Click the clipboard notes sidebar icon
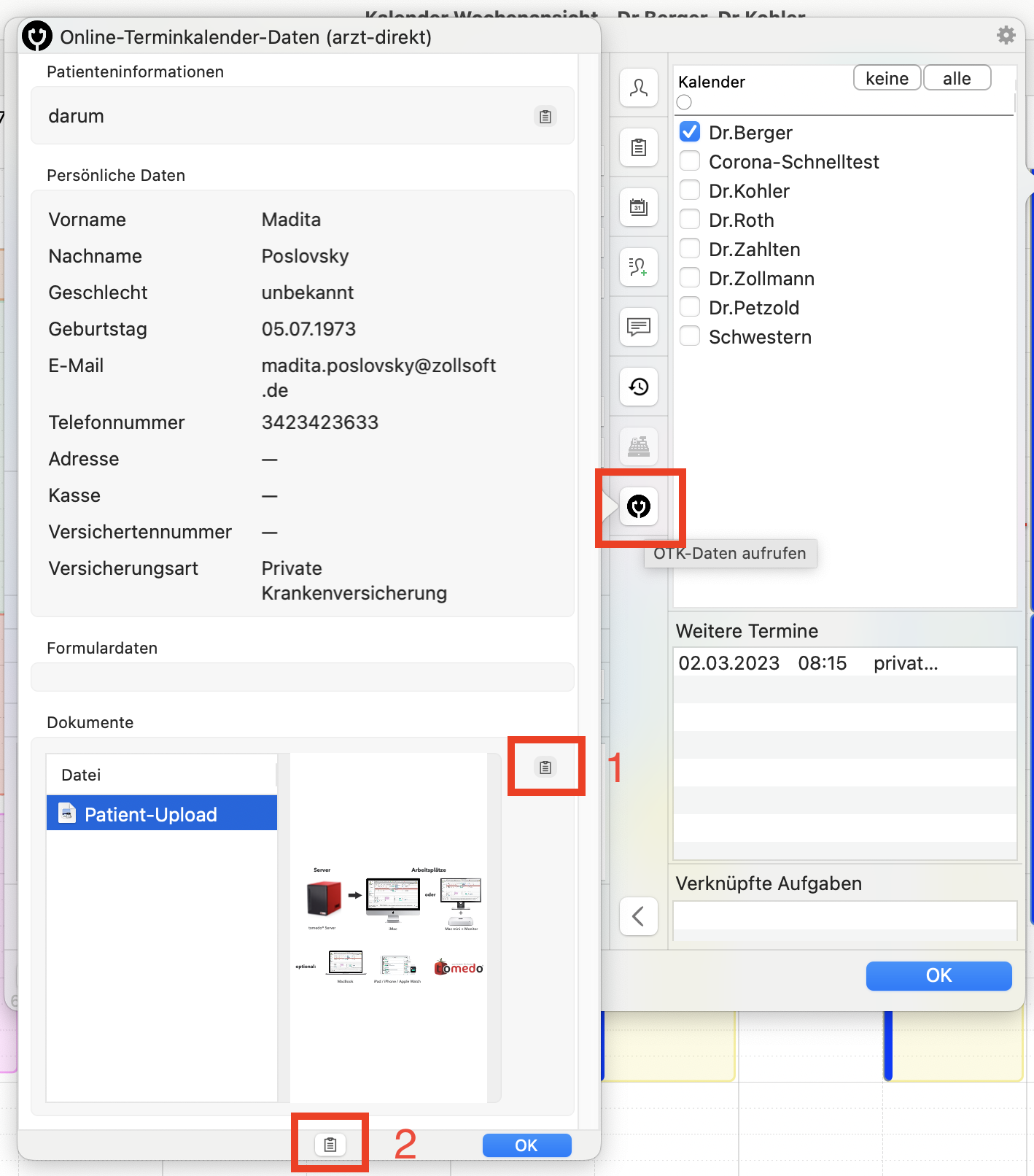 (639, 148)
